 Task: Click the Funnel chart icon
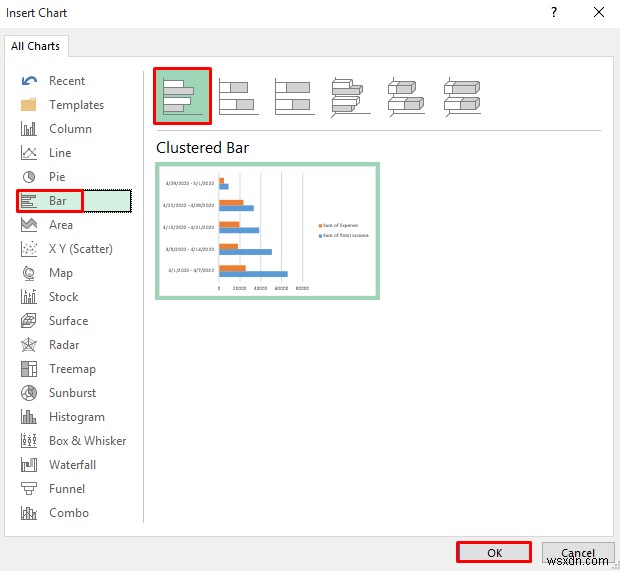pyautogui.click(x=28, y=489)
